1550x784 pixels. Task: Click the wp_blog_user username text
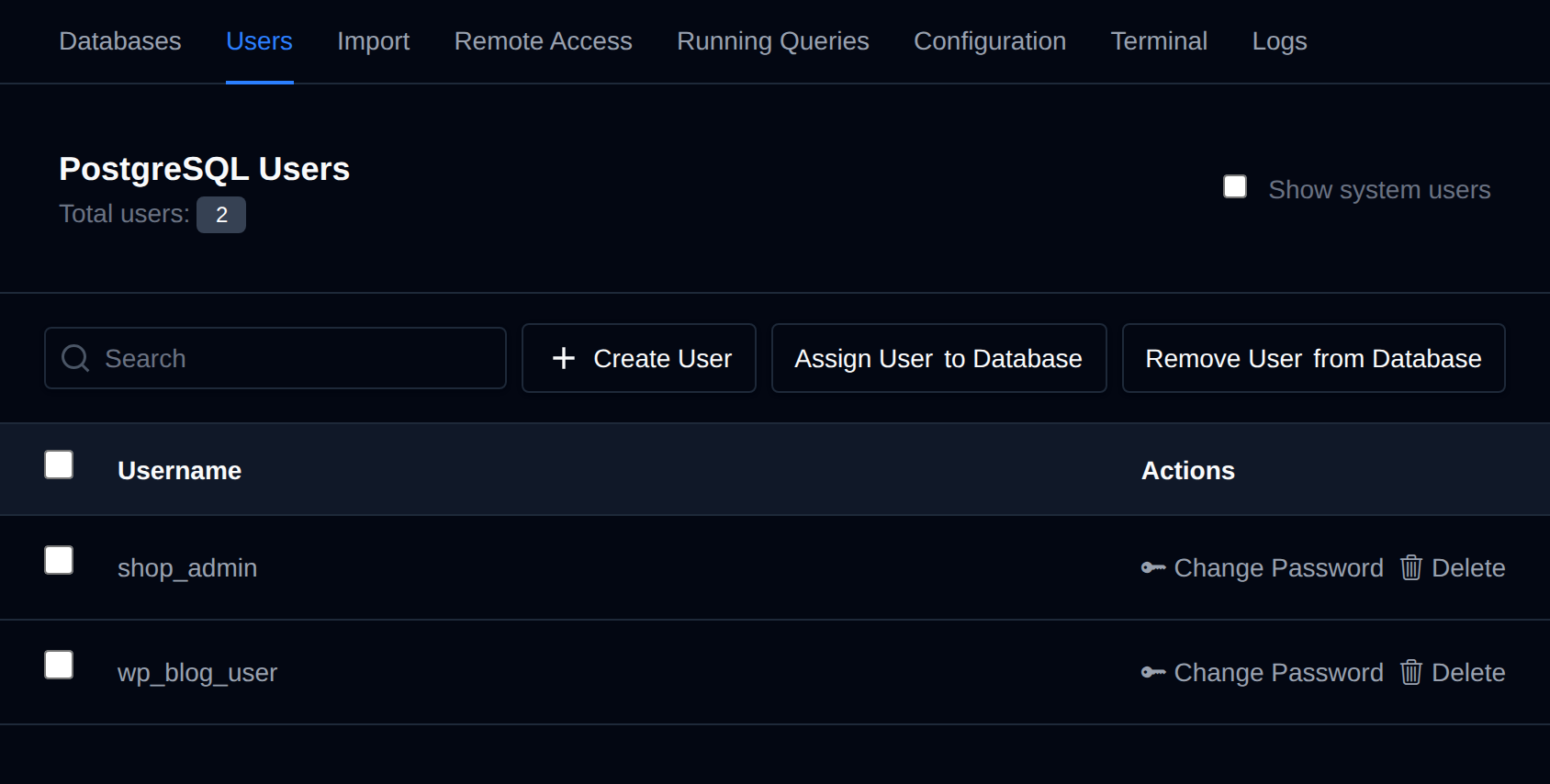click(197, 673)
